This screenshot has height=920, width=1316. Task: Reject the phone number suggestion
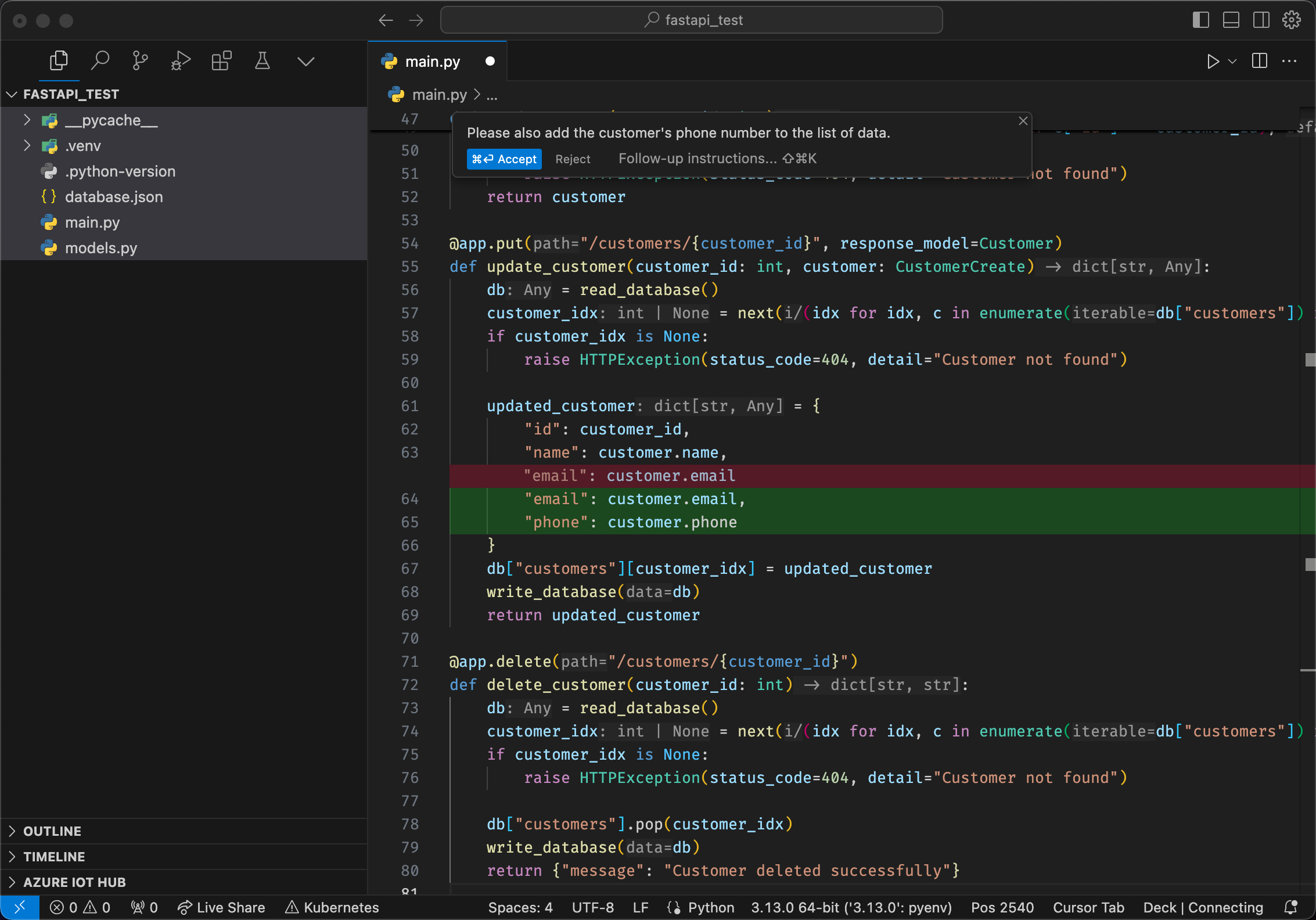point(573,159)
